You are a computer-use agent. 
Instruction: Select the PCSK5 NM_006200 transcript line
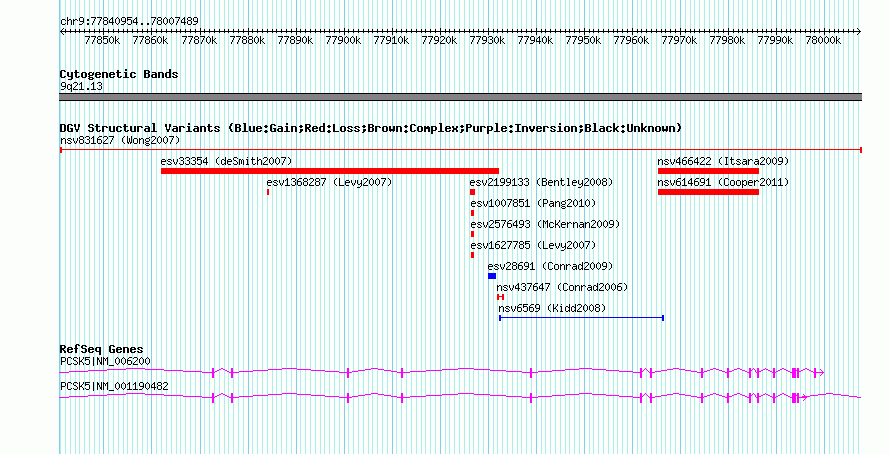[442, 372]
